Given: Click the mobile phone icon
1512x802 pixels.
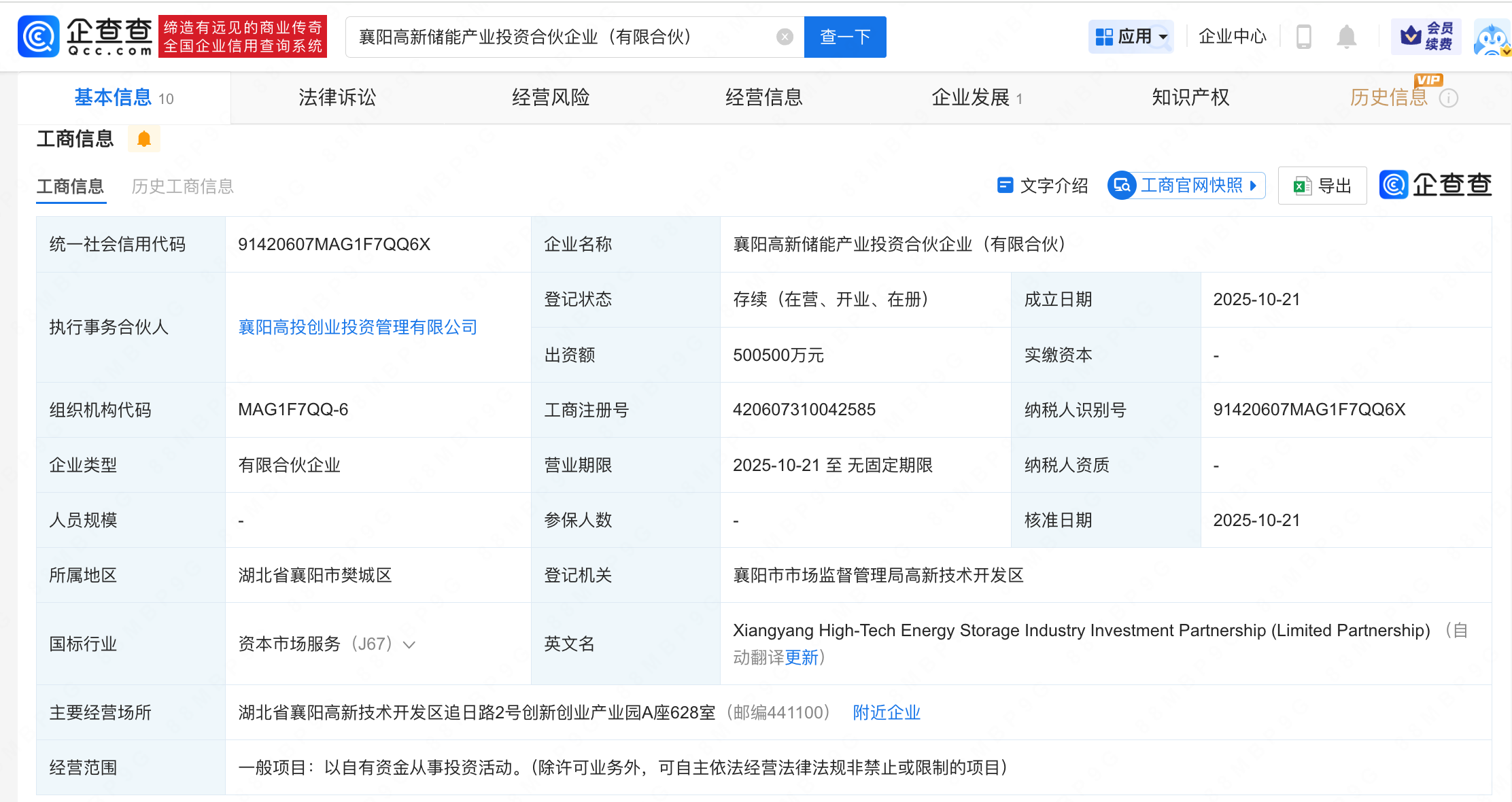Looking at the screenshot, I should coord(1303,37).
